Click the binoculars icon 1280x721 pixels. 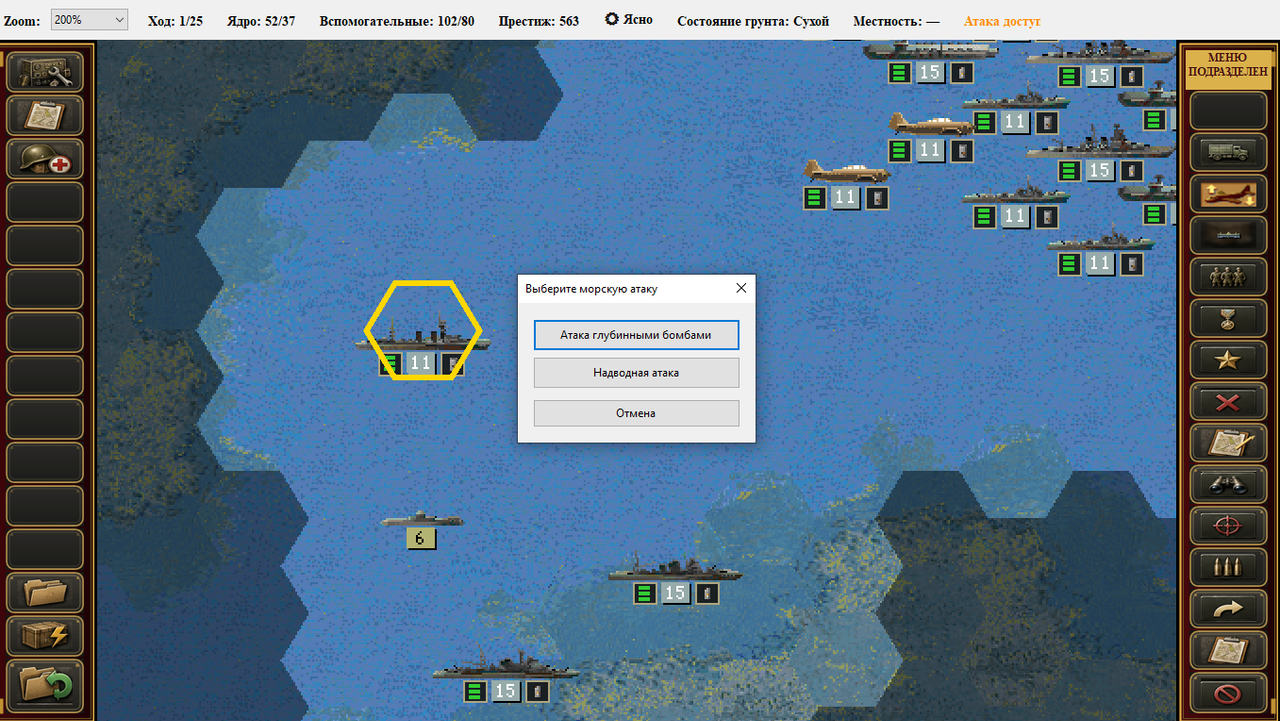pos(1228,485)
